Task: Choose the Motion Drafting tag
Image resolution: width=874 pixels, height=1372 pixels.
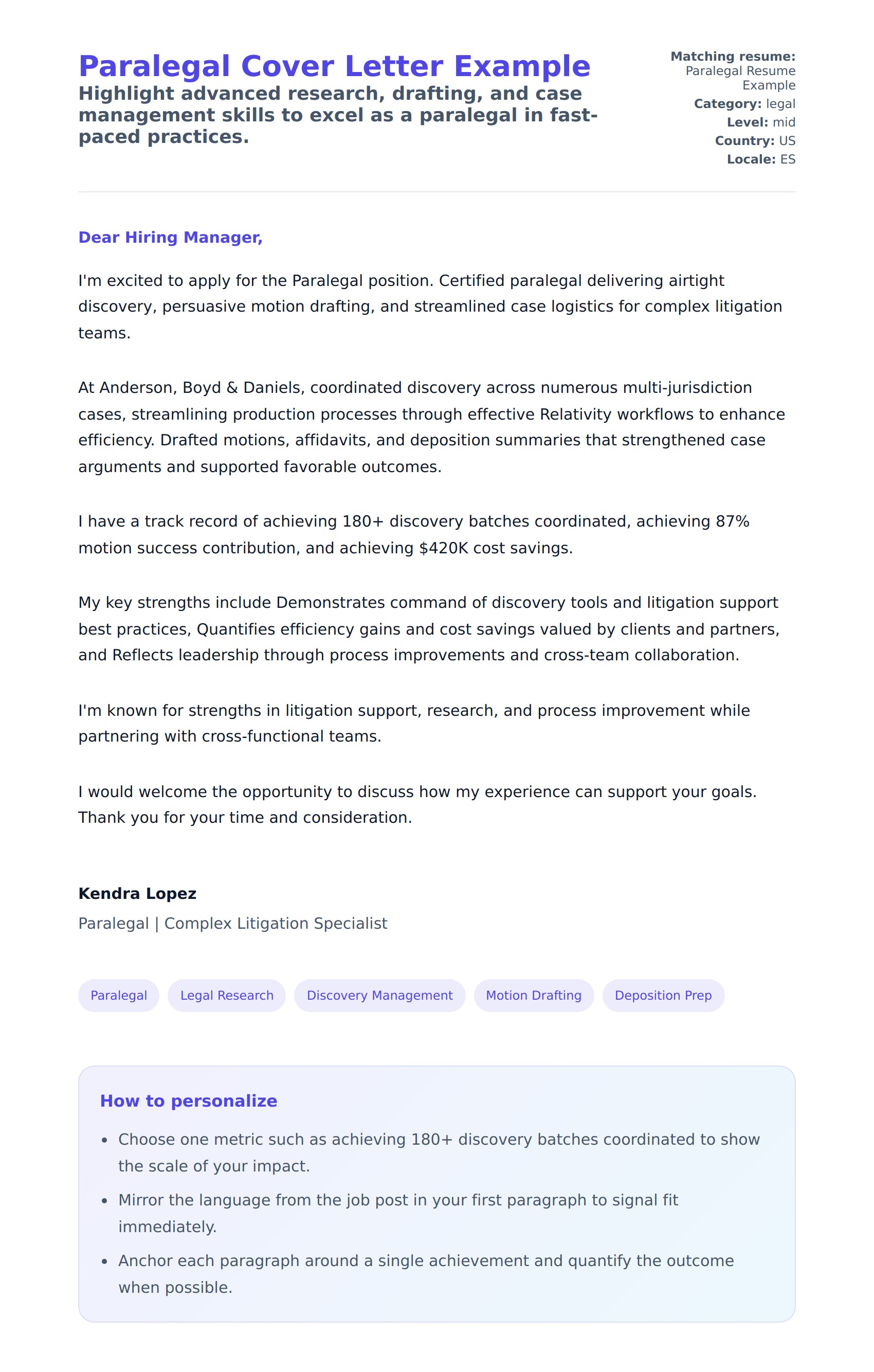Action: pos(533,996)
